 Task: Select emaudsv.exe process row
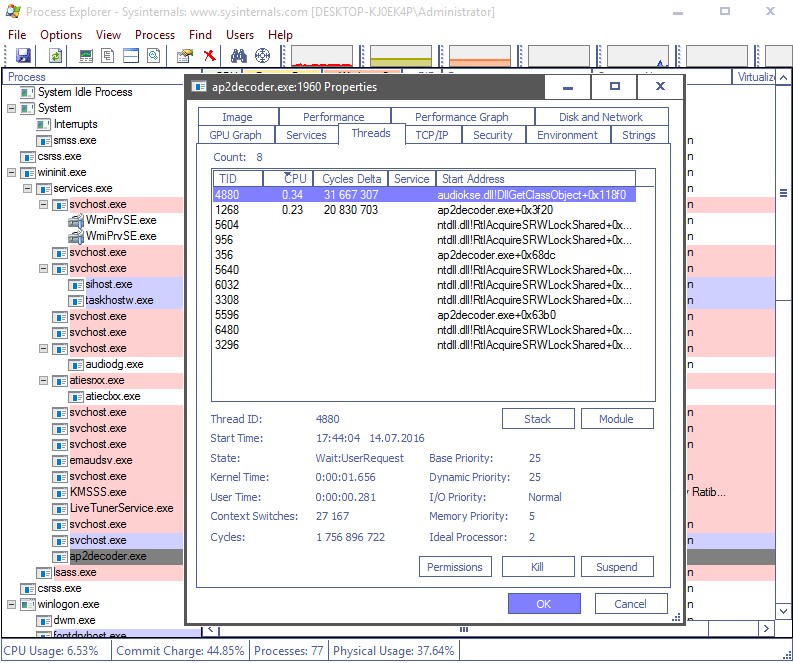pos(101,460)
